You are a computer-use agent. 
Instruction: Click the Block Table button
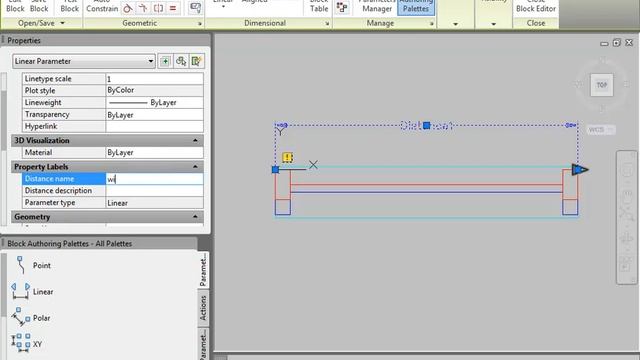click(319, 7)
